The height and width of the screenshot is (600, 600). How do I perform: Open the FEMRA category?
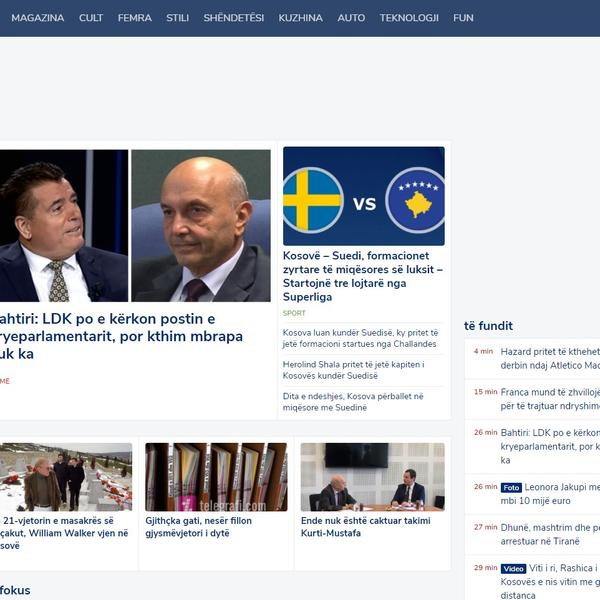(135, 18)
